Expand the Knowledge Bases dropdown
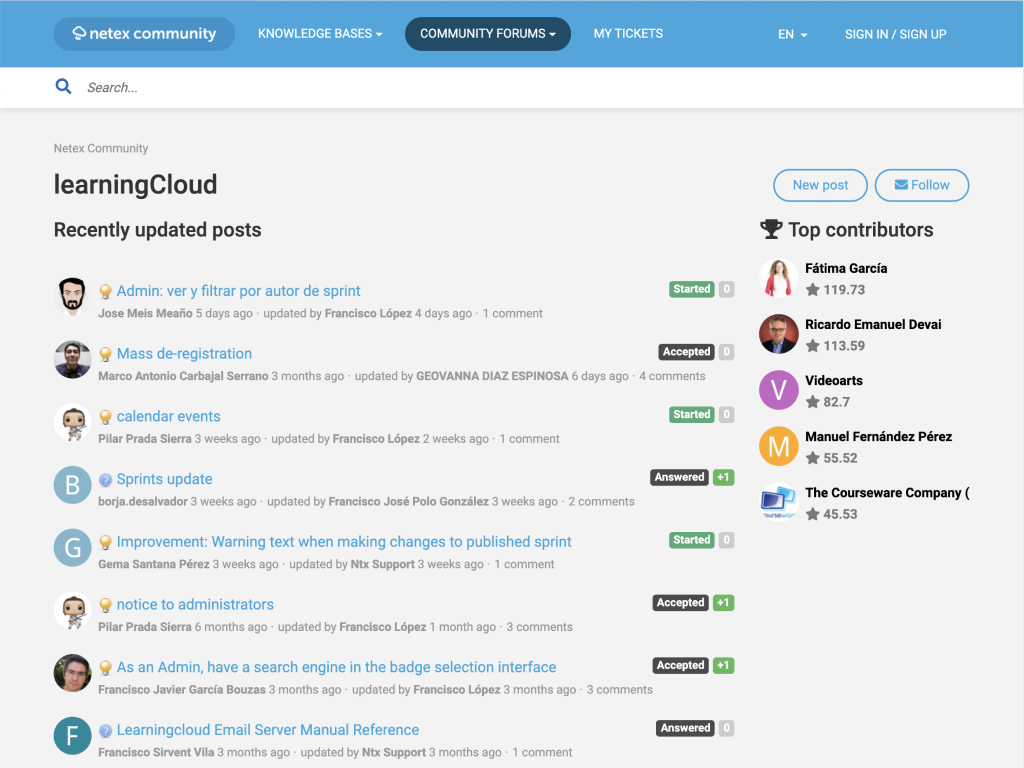The image size is (1024, 768). pyautogui.click(x=320, y=34)
